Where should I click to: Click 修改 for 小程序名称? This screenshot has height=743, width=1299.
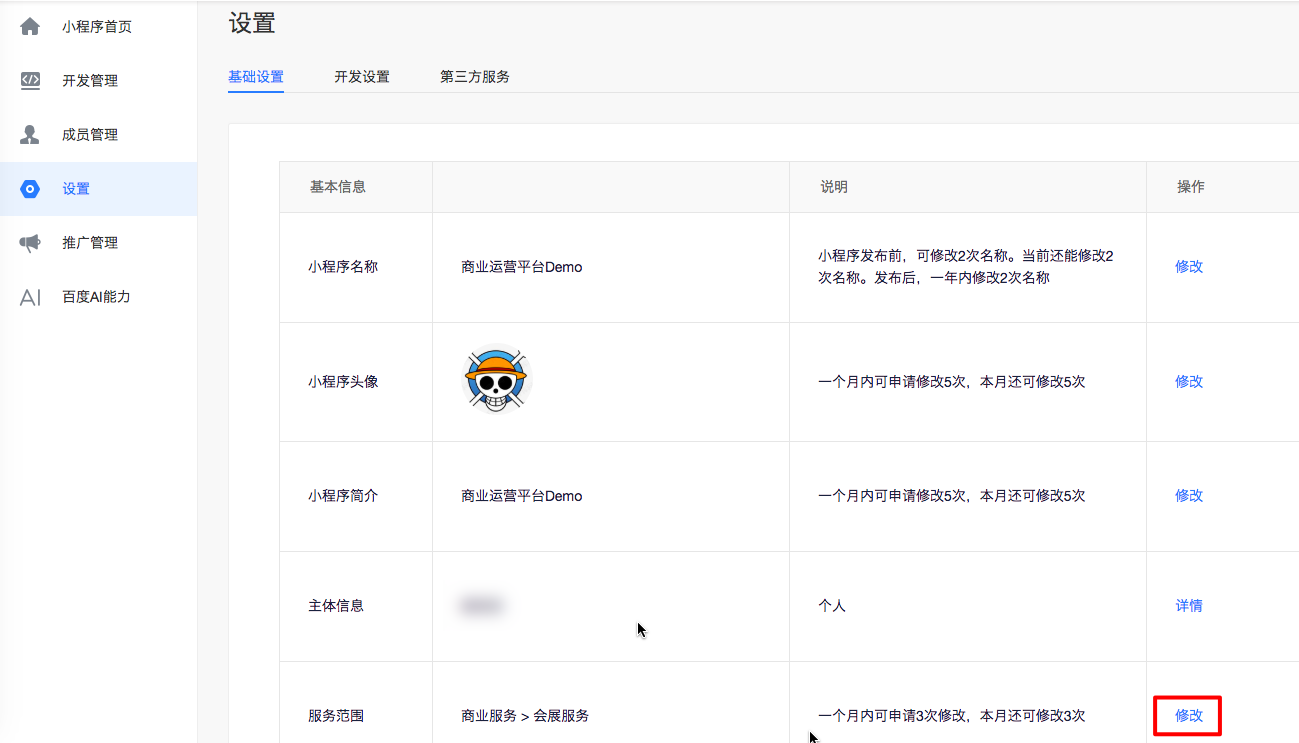[1189, 267]
